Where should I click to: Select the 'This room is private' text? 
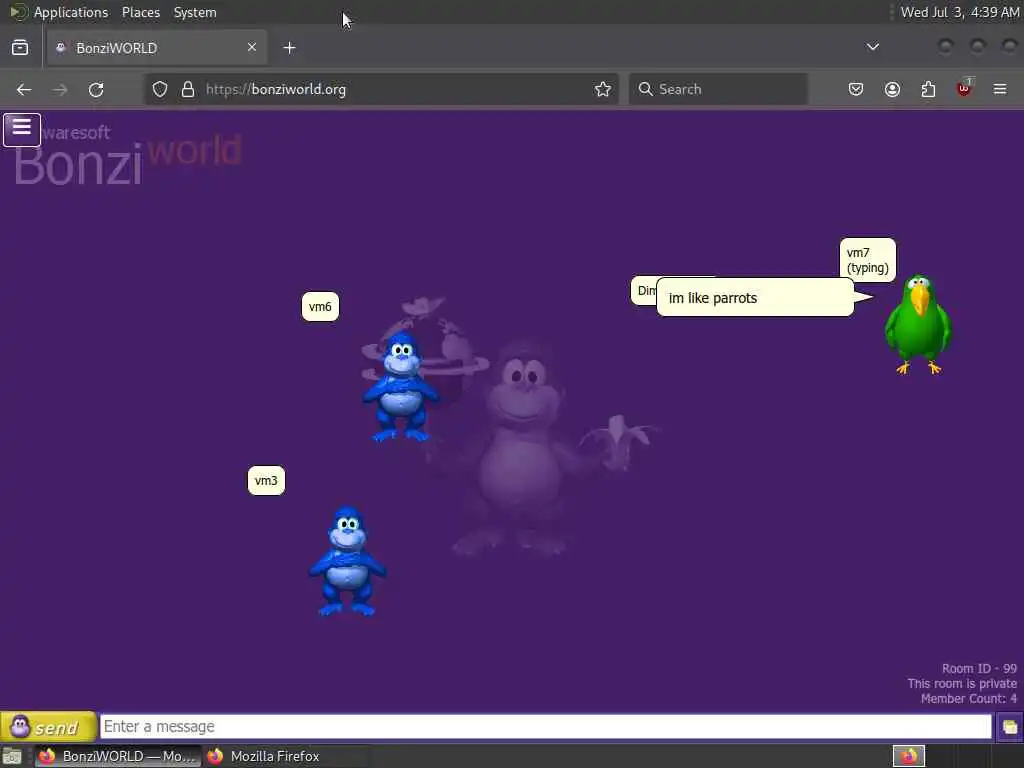(962, 684)
